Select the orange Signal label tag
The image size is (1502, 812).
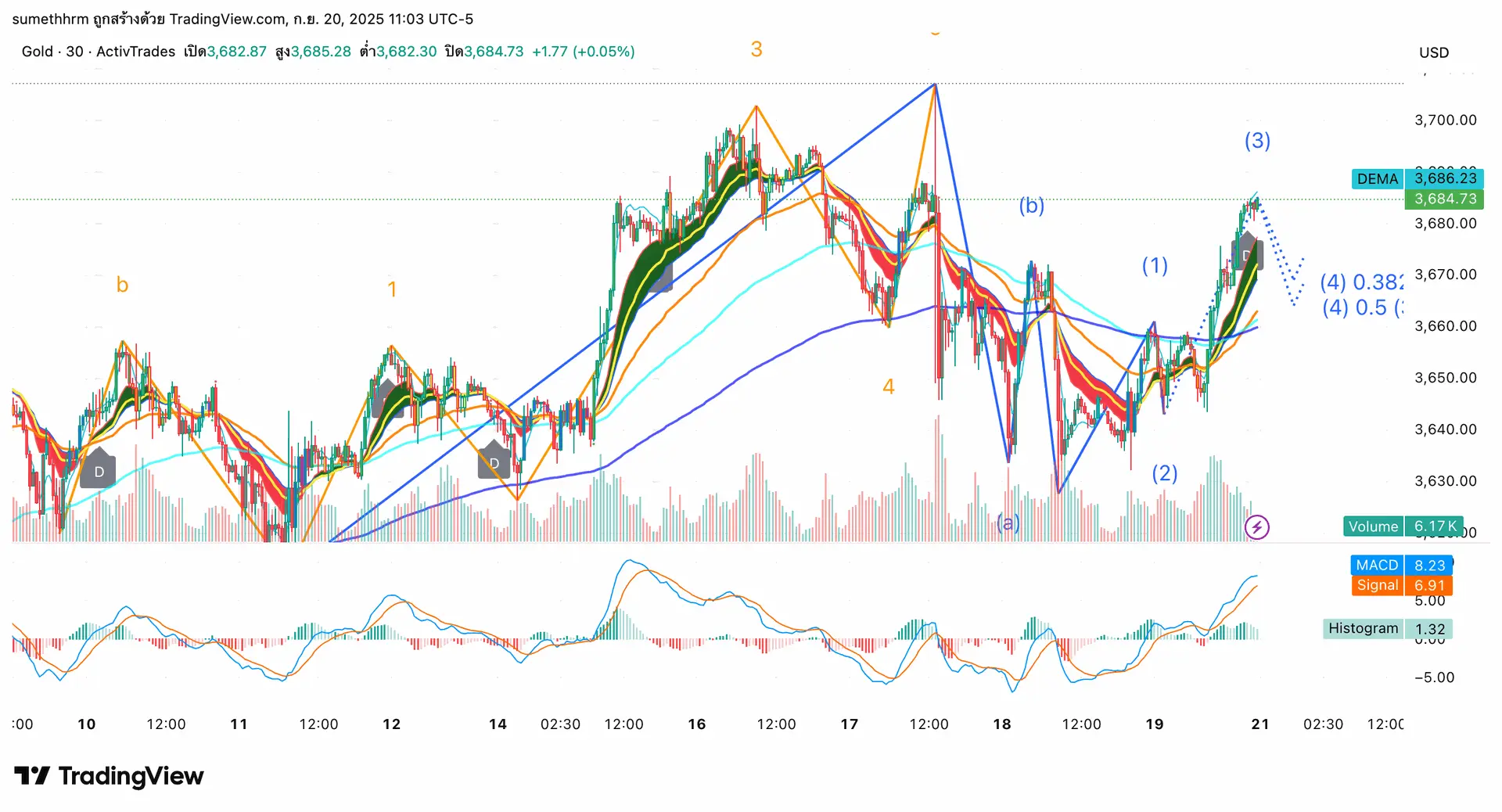(1377, 585)
